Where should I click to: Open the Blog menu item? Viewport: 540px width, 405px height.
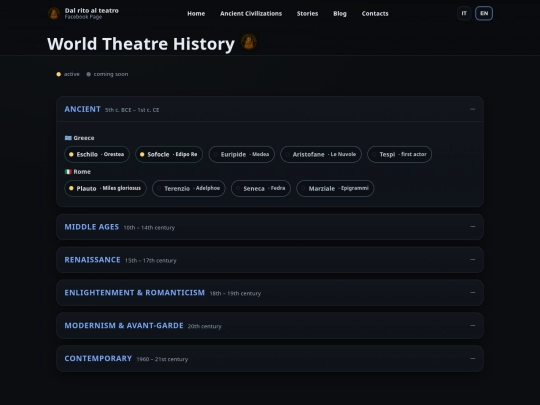point(340,13)
